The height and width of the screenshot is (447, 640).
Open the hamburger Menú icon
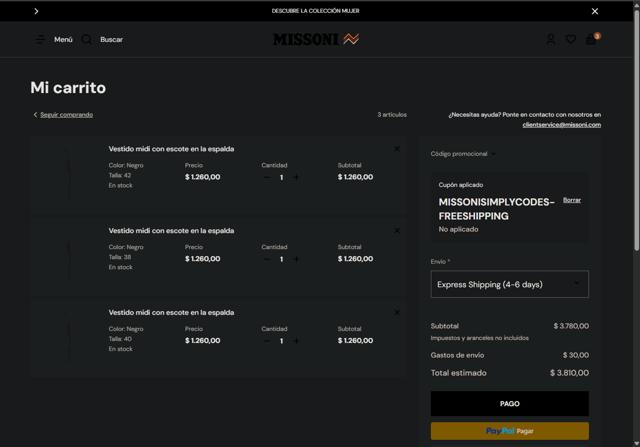40,40
